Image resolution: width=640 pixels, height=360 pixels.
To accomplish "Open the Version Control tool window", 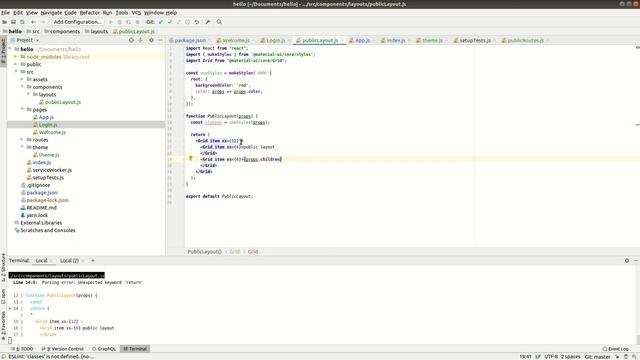I will pos(64,349).
